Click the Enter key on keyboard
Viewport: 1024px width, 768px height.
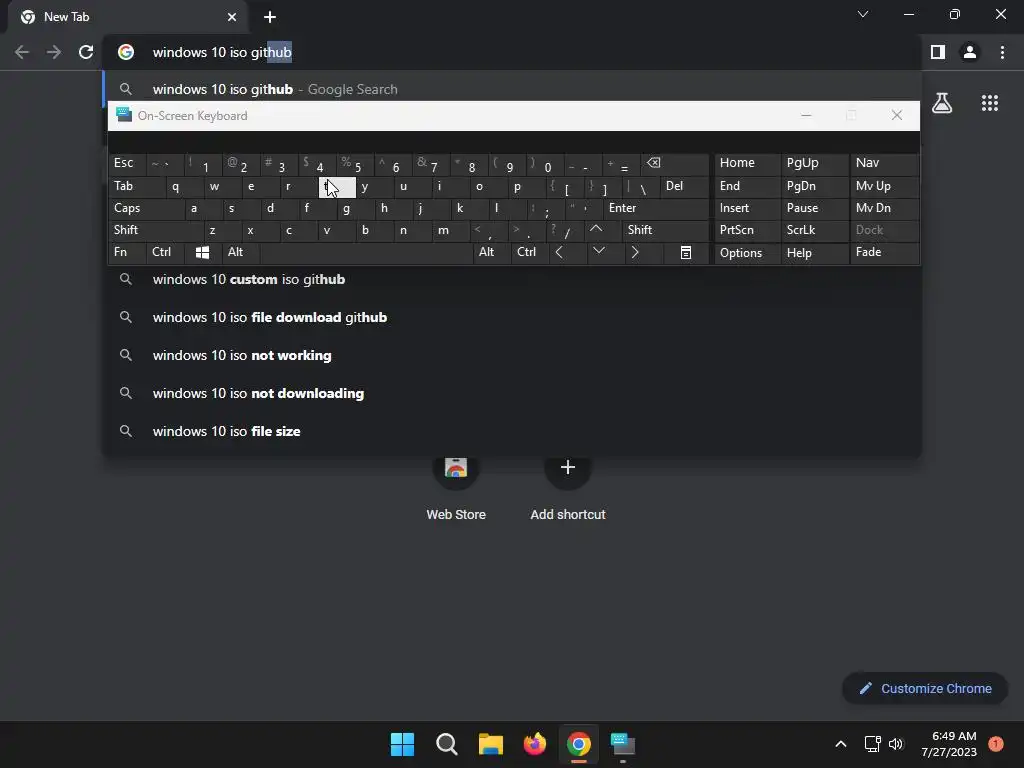[656, 208]
